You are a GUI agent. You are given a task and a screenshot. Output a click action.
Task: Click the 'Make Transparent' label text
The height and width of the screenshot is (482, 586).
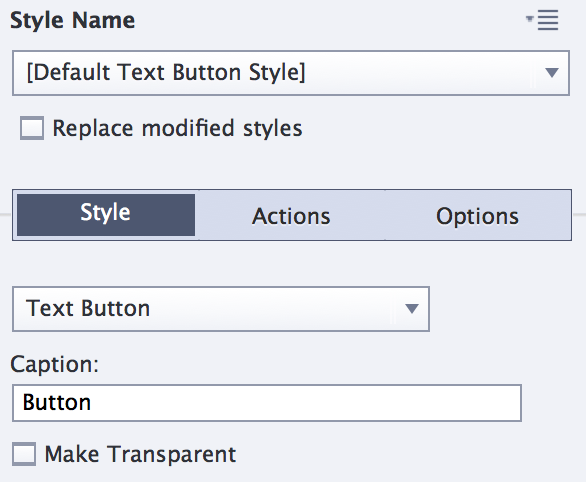[140, 454]
